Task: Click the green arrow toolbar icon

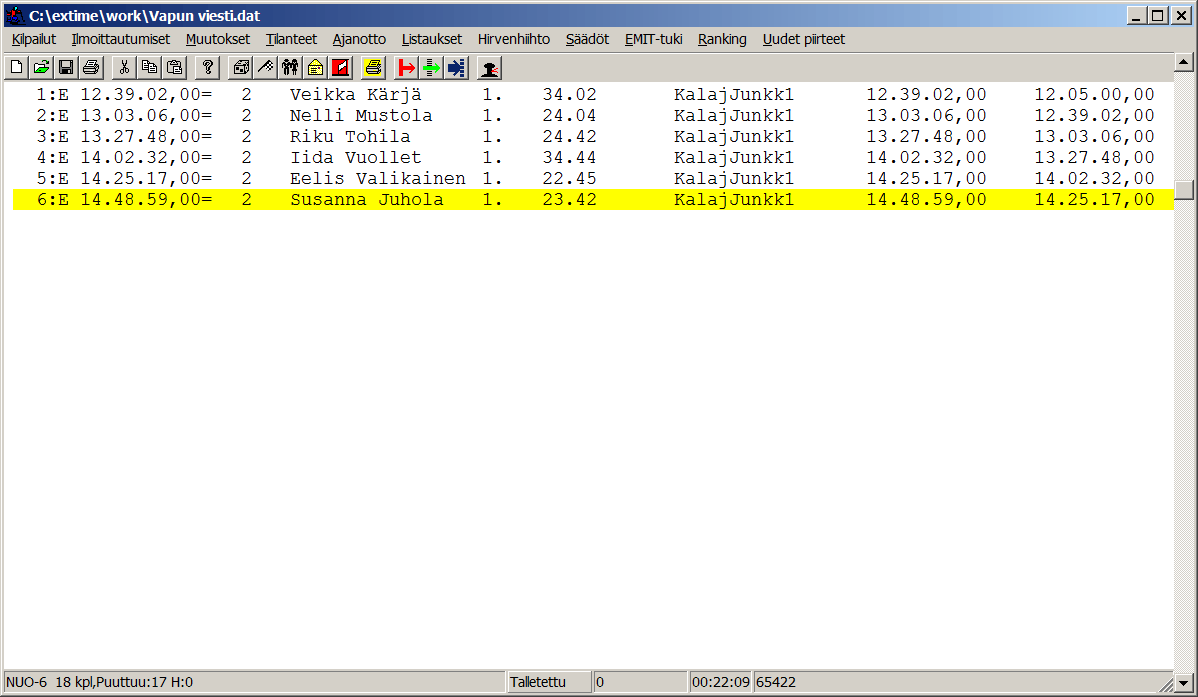Action: (432, 68)
